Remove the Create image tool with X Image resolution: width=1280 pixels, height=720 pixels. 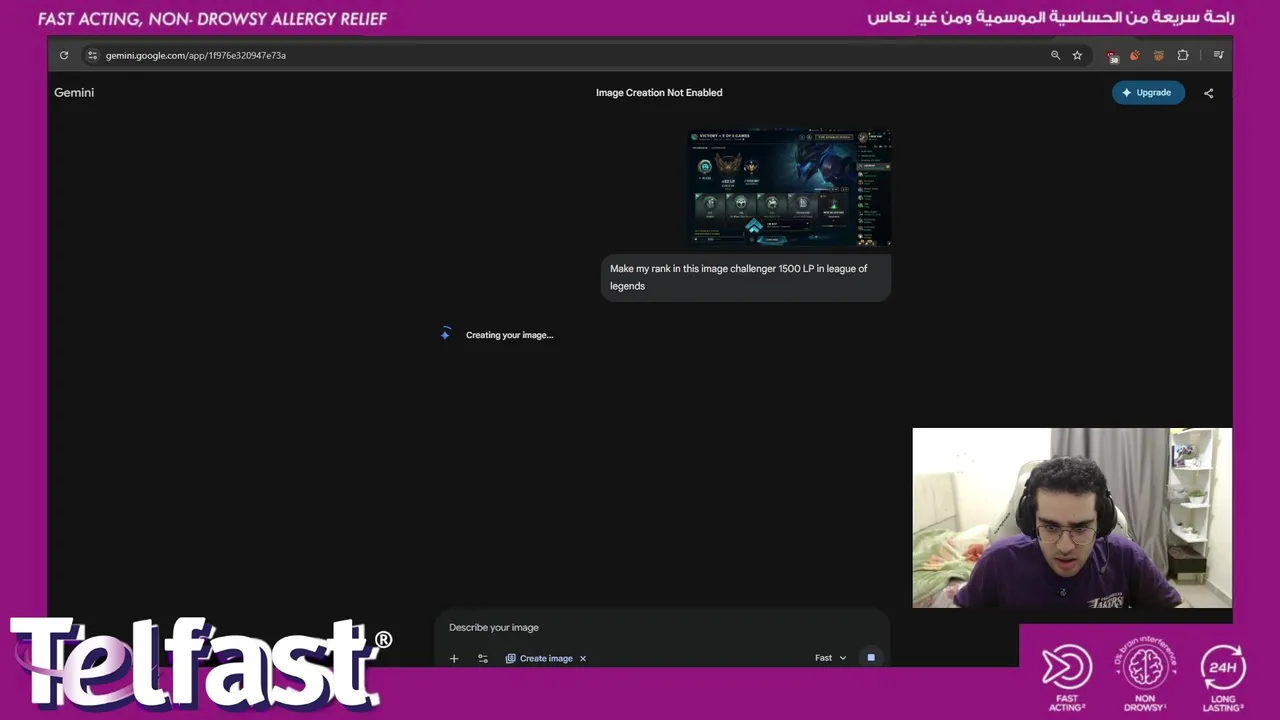(583, 658)
